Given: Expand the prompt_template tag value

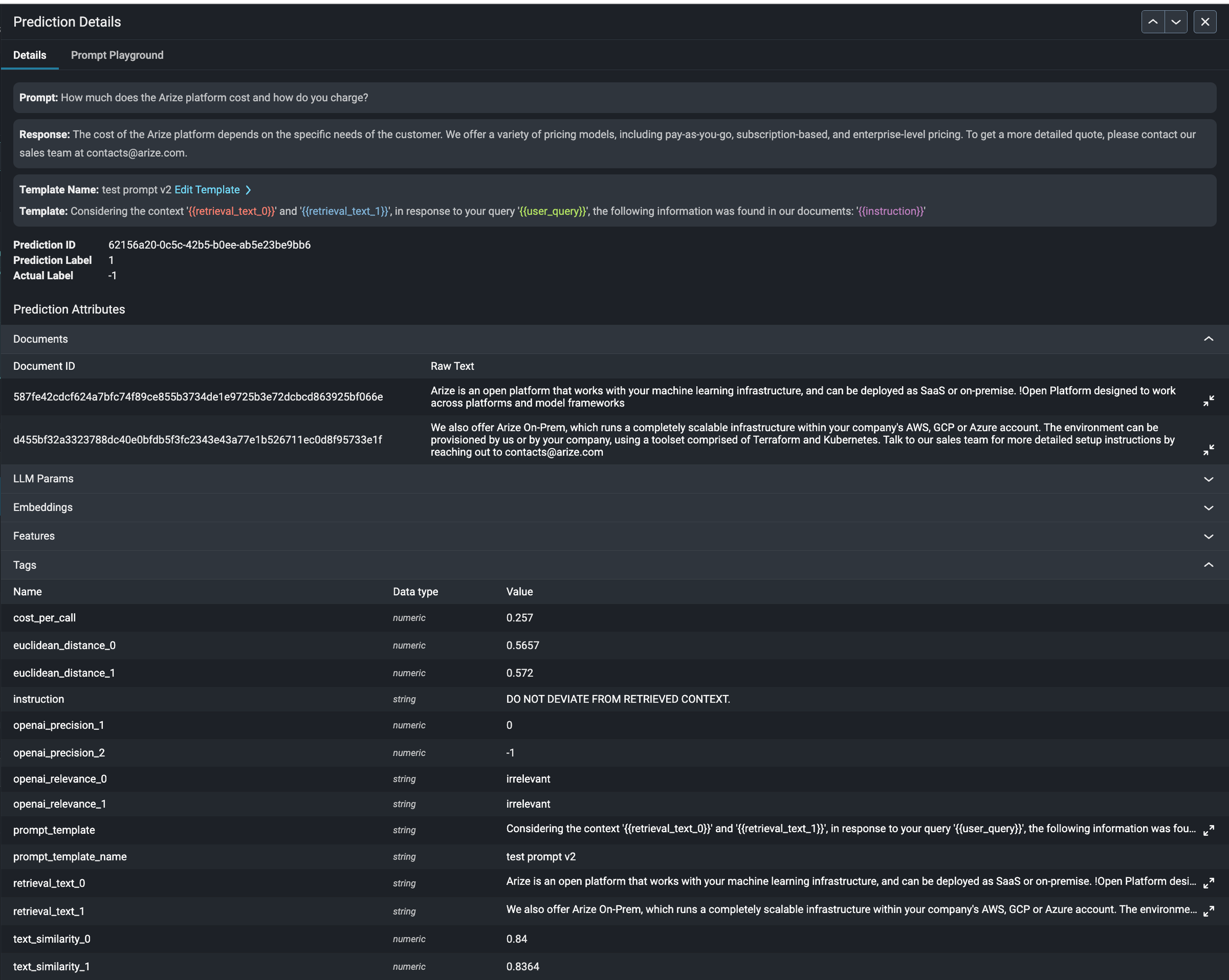Looking at the screenshot, I should pyautogui.click(x=1208, y=831).
